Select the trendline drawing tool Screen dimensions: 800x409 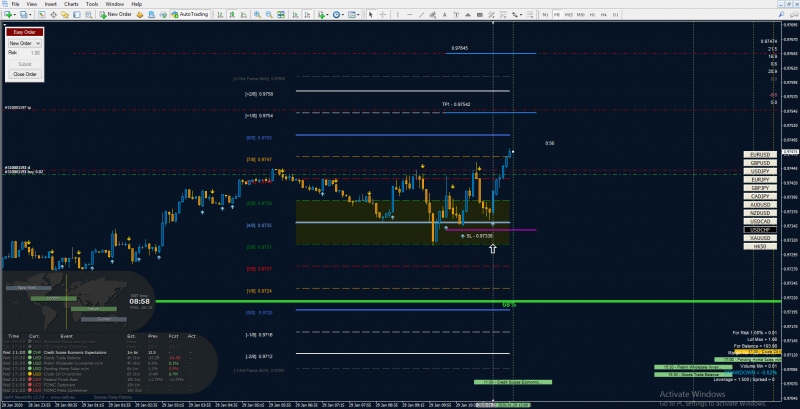[x=421, y=15]
